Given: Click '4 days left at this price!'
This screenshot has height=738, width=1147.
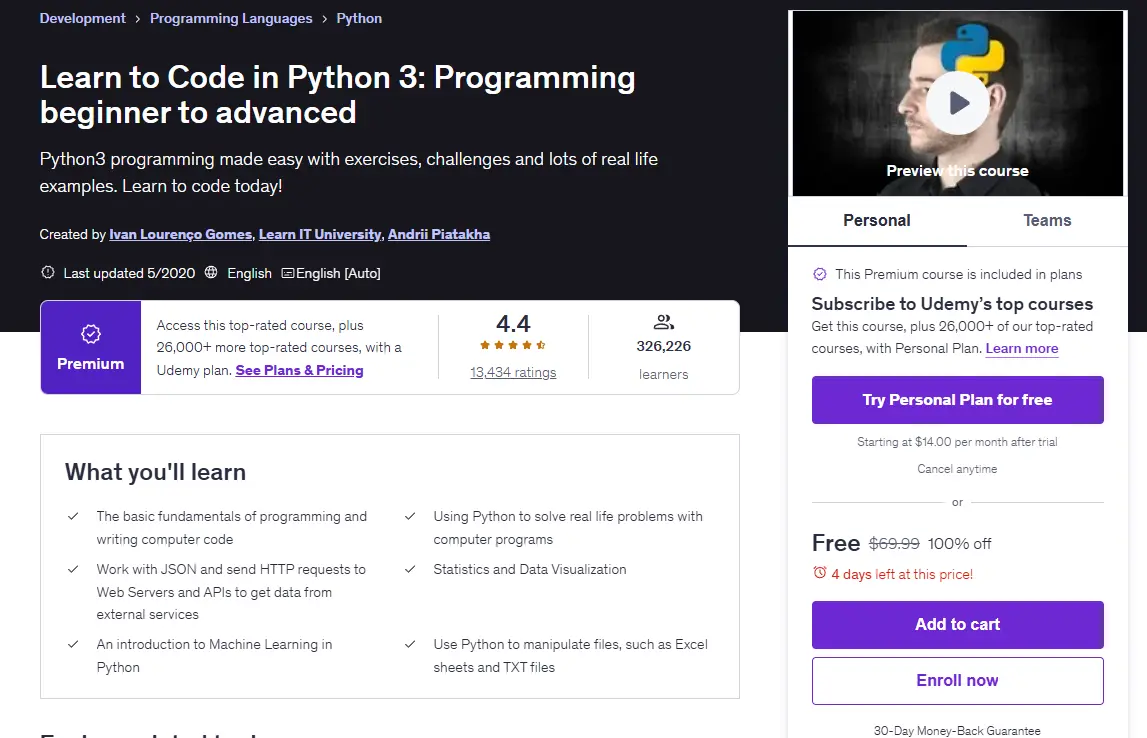Looking at the screenshot, I should pyautogui.click(x=902, y=574).
